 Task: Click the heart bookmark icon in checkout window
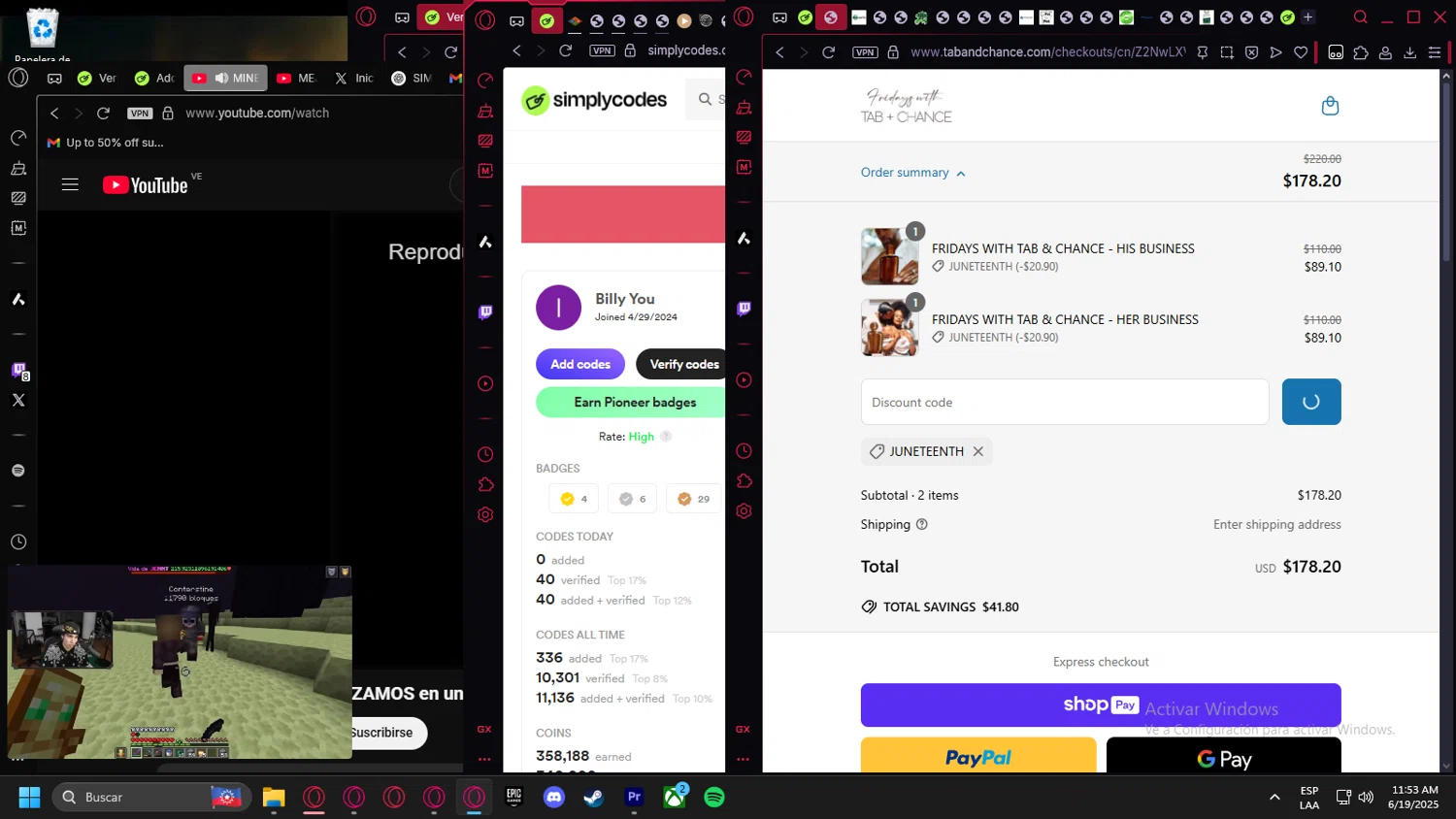click(1301, 52)
